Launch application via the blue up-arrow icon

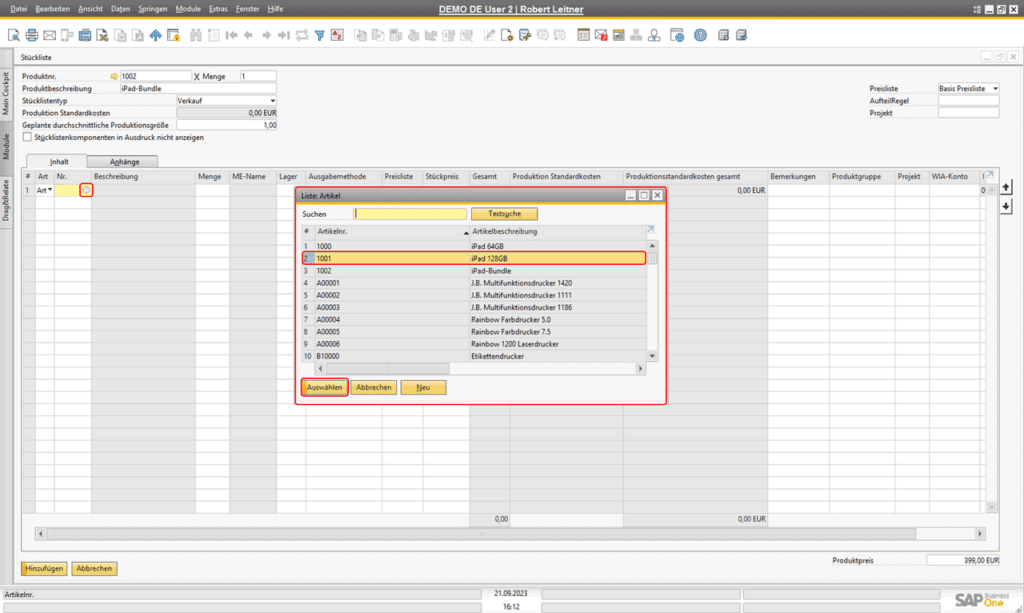tap(155, 35)
